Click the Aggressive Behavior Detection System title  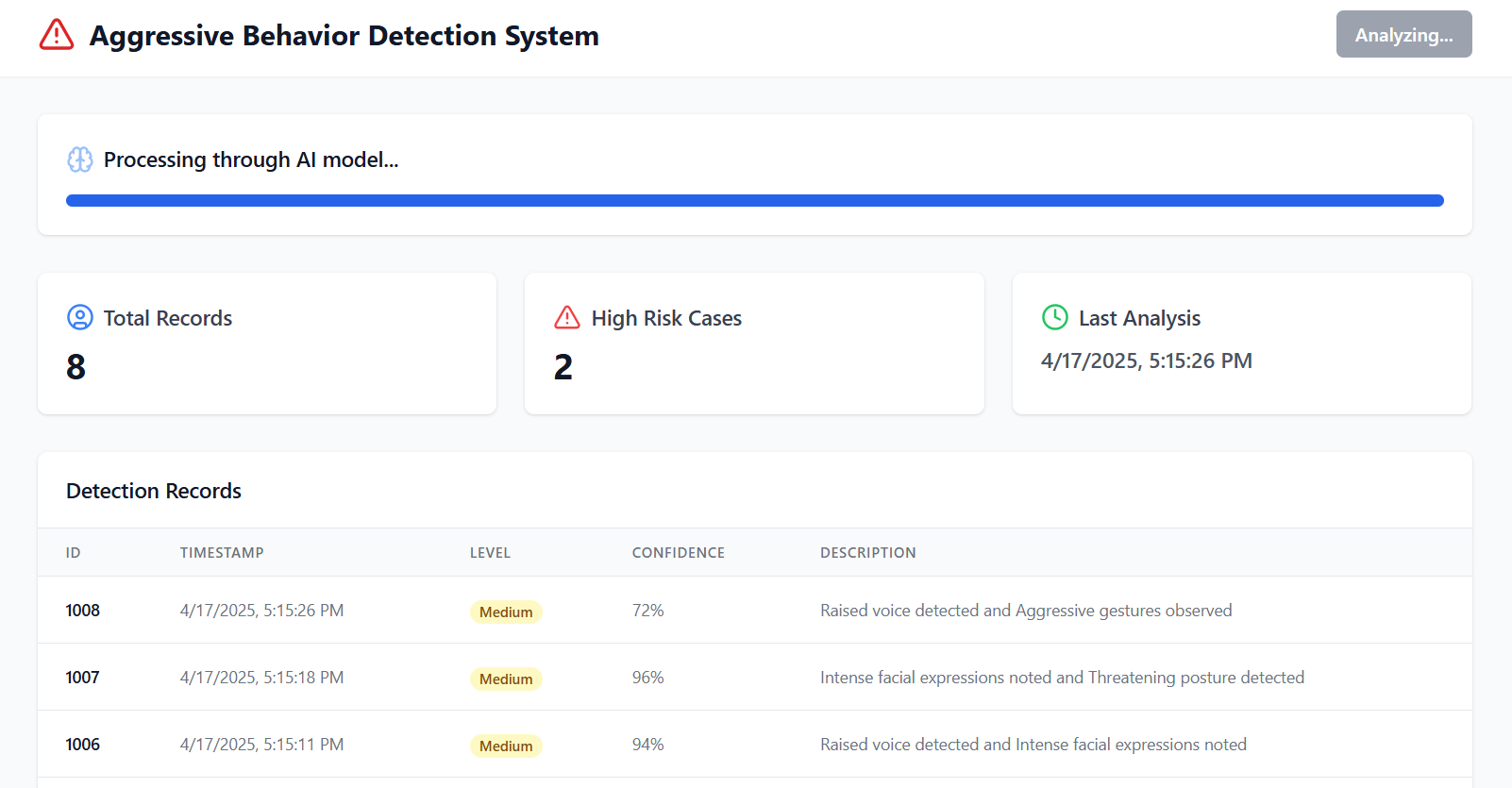coord(344,36)
